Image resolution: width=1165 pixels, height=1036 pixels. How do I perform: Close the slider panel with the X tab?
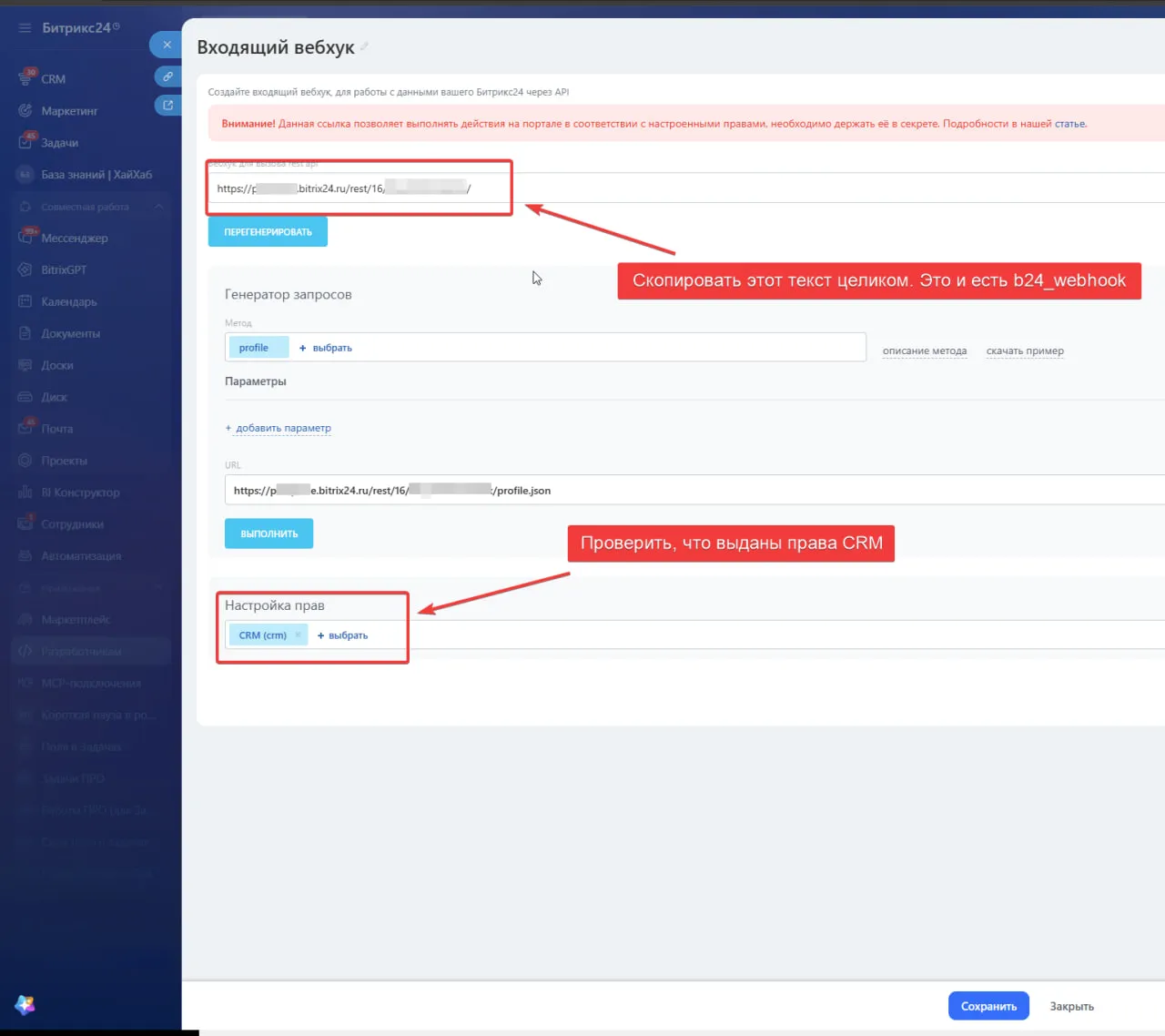tap(167, 45)
